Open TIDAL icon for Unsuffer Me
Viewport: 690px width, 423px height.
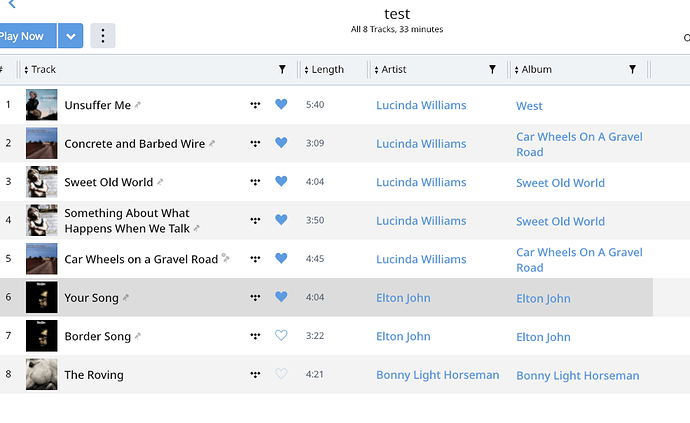click(255, 105)
